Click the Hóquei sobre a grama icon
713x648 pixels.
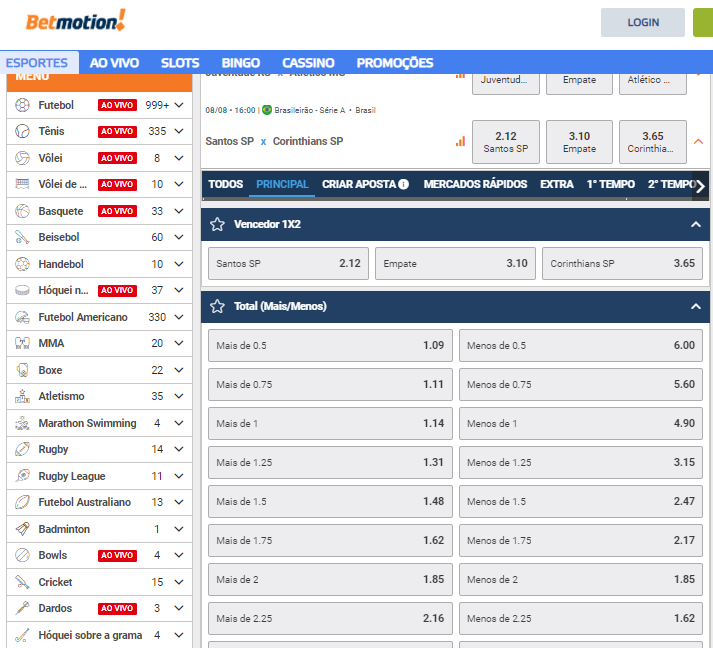pyautogui.click(x=22, y=635)
